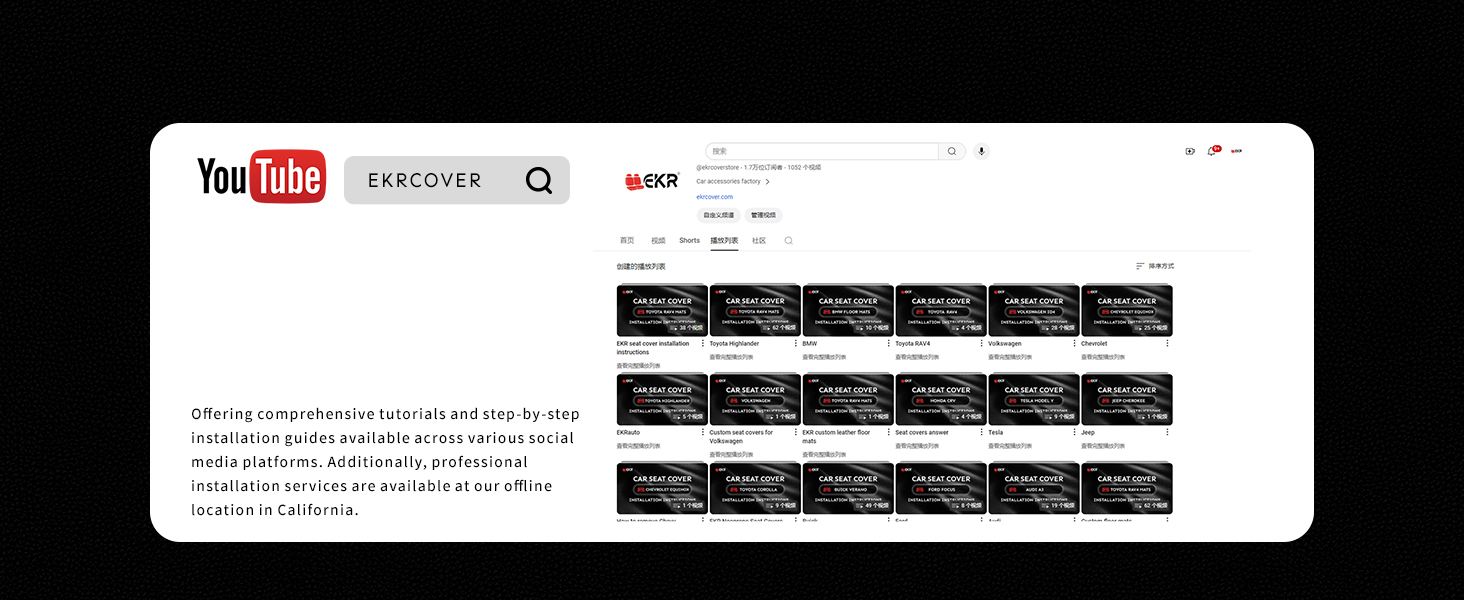Open the account avatar menu

coord(1237,151)
